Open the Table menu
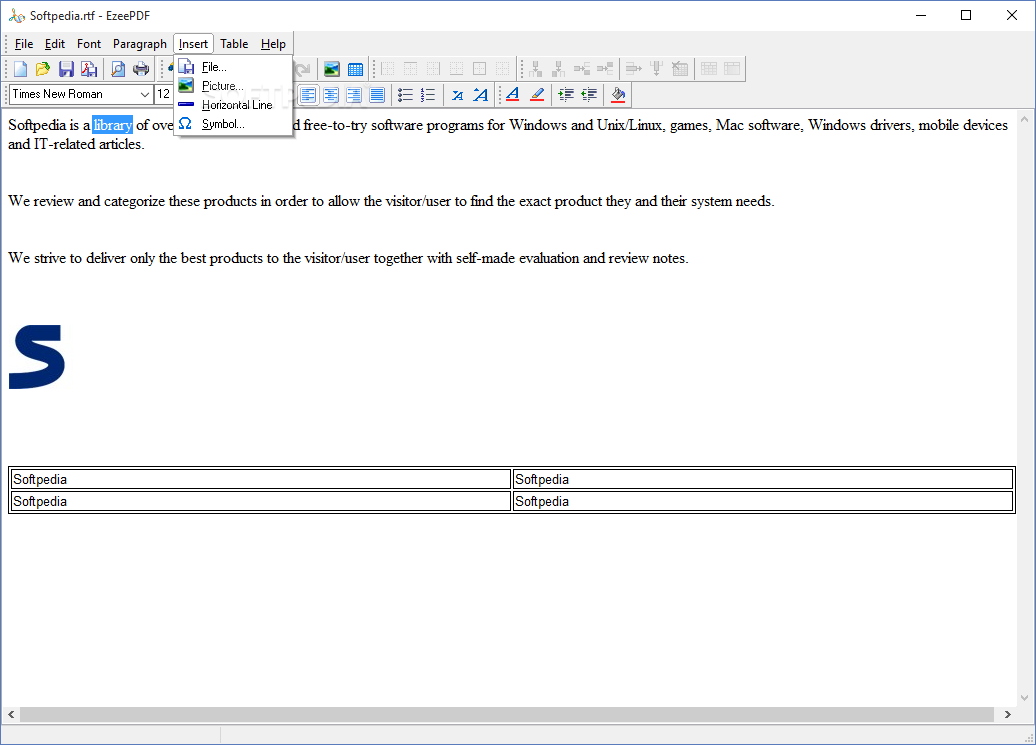The image size is (1036, 745). coord(234,44)
